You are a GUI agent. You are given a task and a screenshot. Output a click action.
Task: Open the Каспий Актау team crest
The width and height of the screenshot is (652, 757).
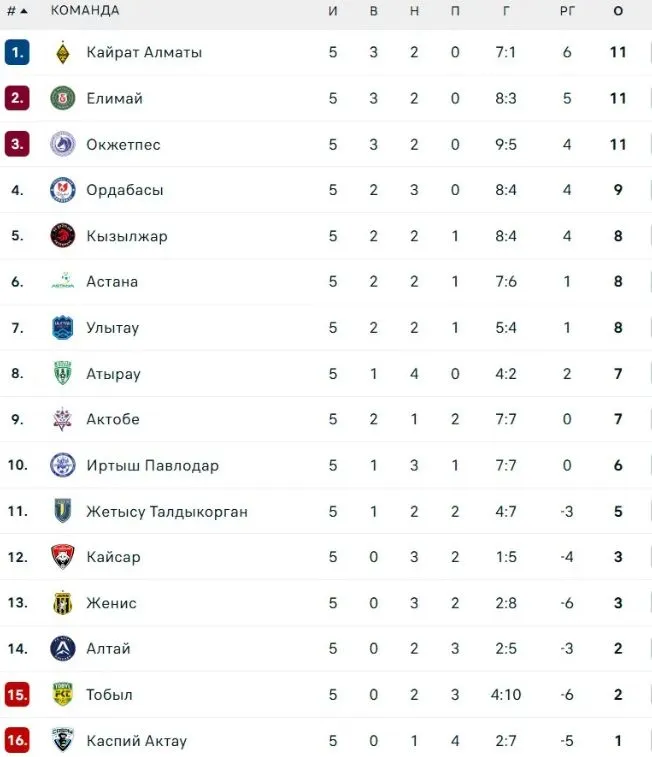63,740
